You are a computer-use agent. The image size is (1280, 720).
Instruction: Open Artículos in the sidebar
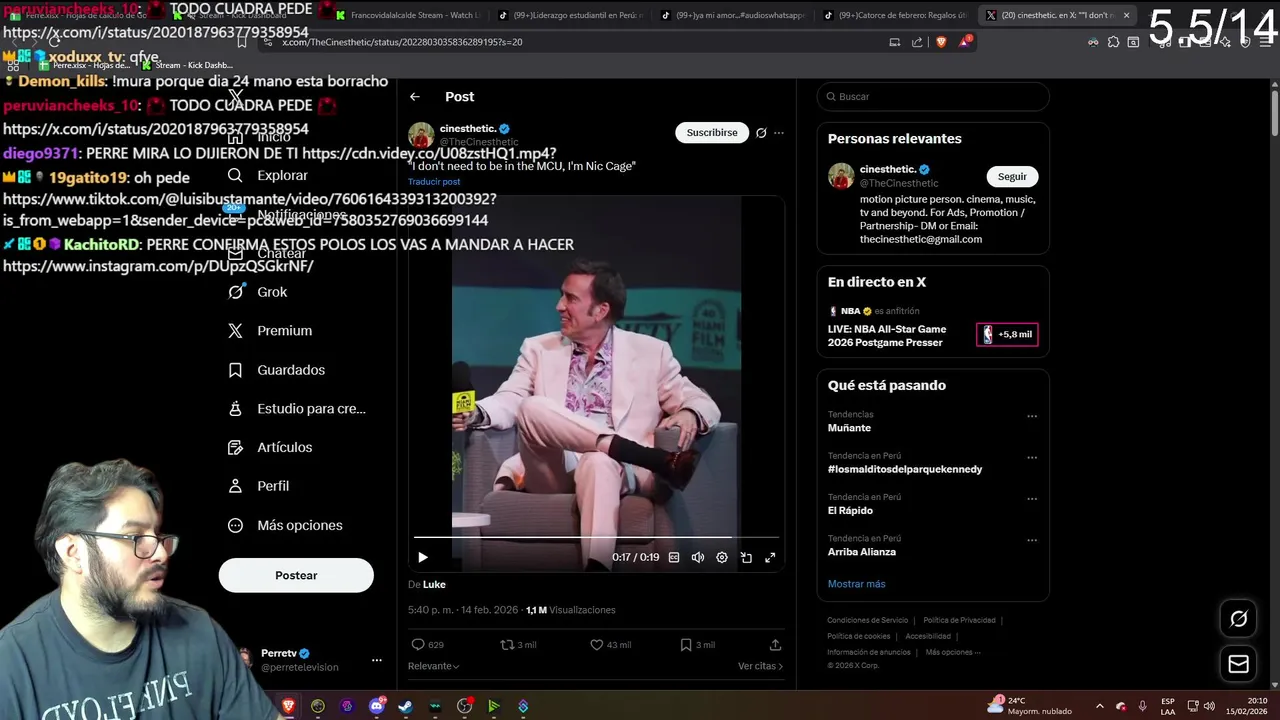270,447
